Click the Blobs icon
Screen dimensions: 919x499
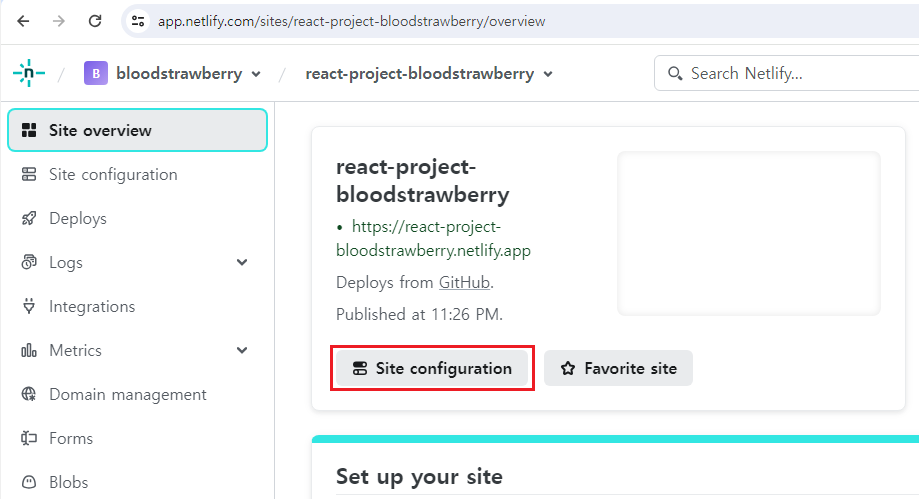click(29, 482)
